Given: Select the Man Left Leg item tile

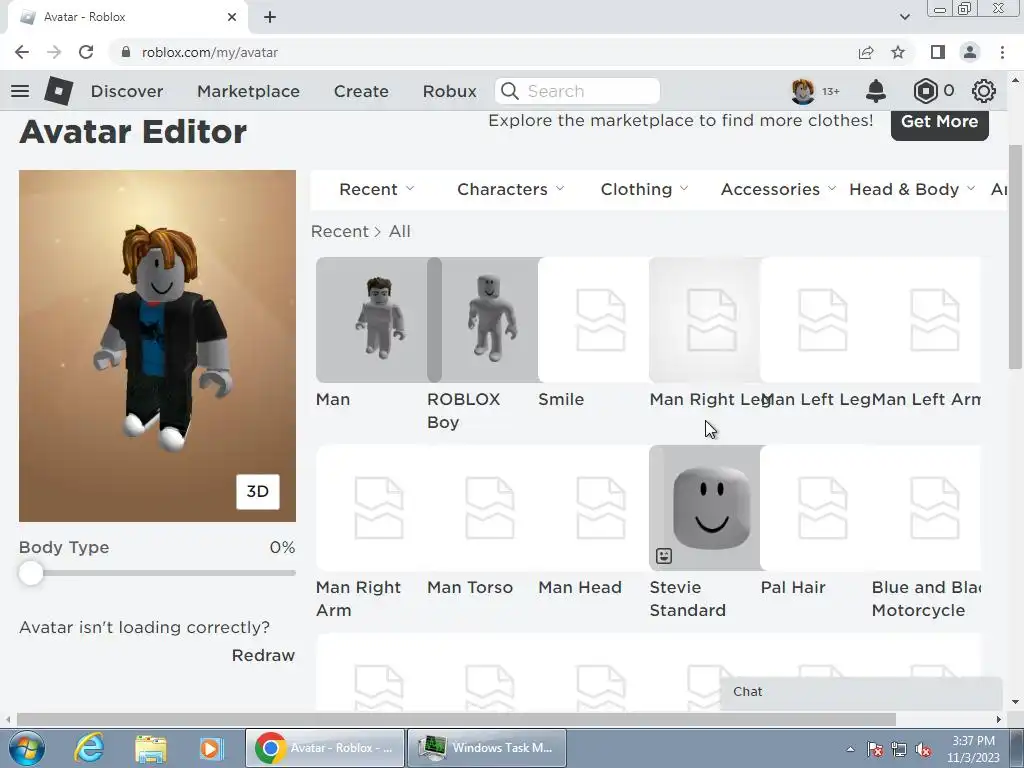Looking at the screenshot, I should (816, 319).
